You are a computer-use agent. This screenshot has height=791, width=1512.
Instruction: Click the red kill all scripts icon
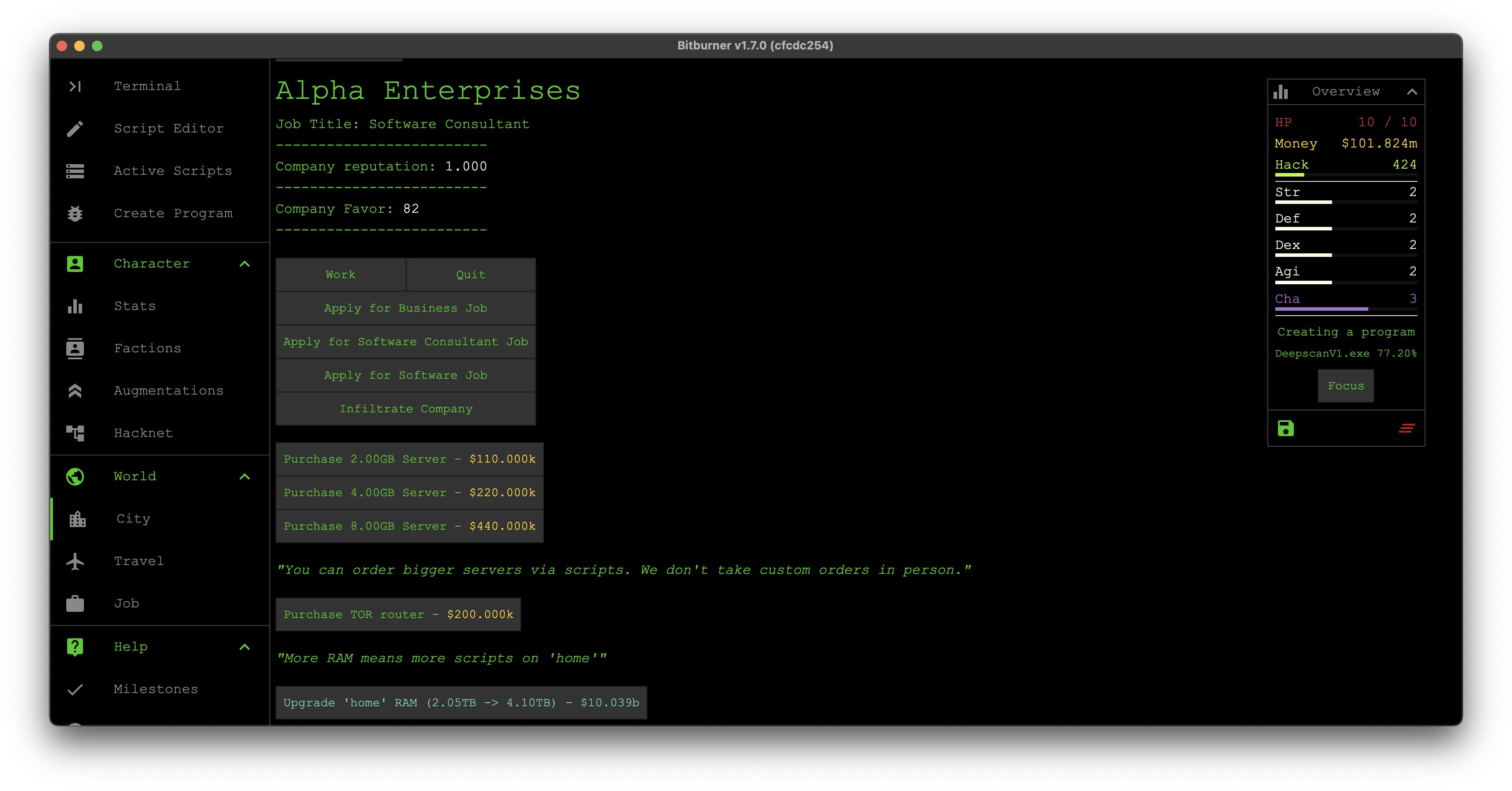coord(1406,428)
